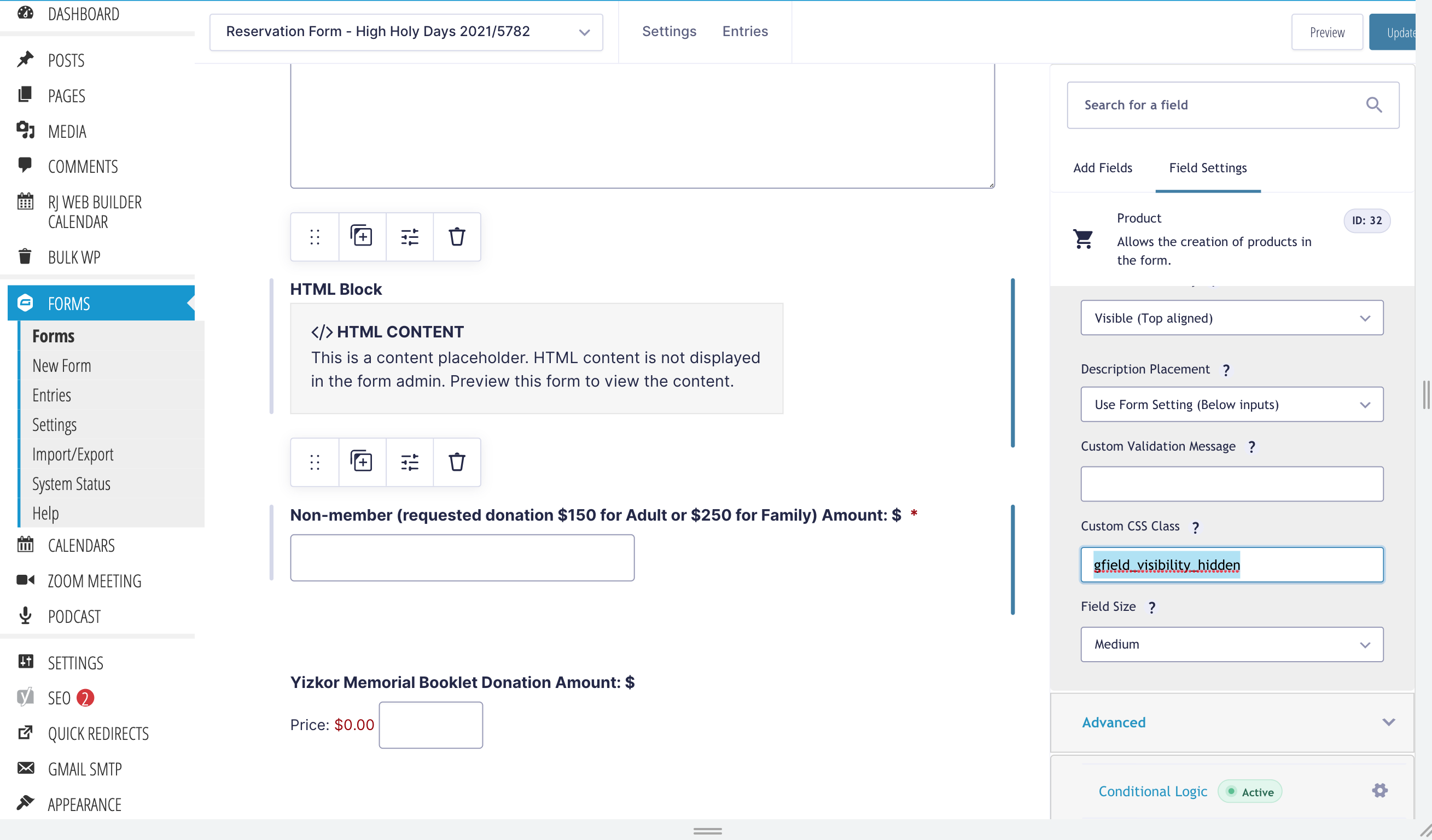
Task: Open the Visible (Top aligned) dropdown
Action: [1231, 318]
